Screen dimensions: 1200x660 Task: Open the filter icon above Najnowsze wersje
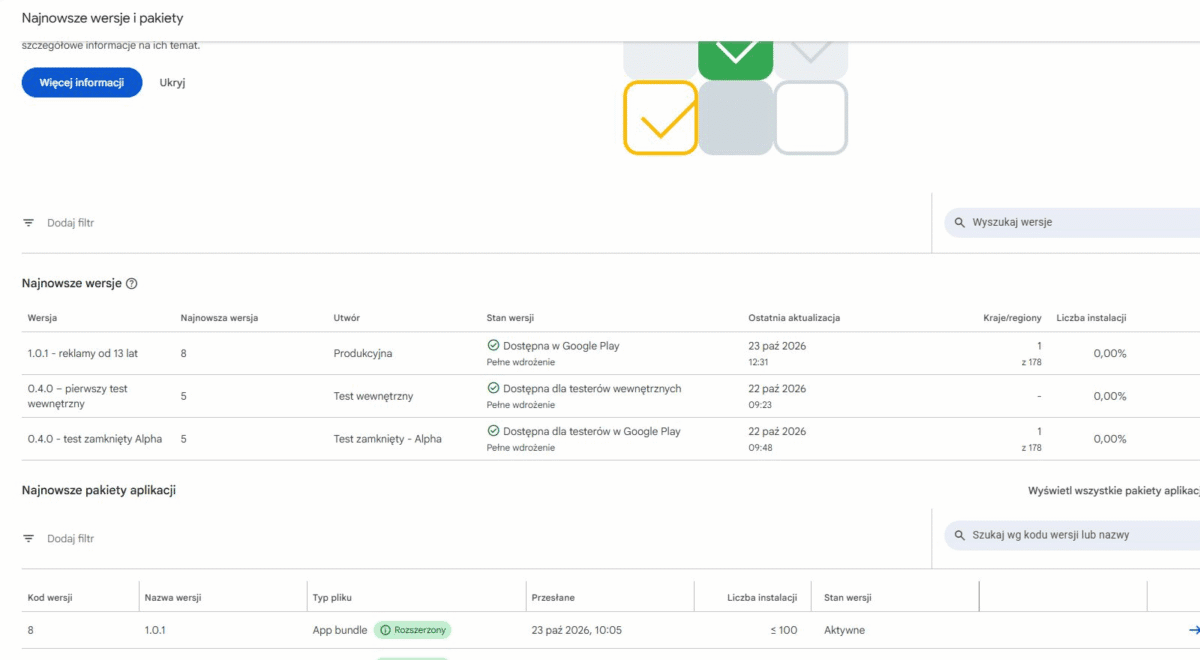pyautogui.click(x=29, y=223)
